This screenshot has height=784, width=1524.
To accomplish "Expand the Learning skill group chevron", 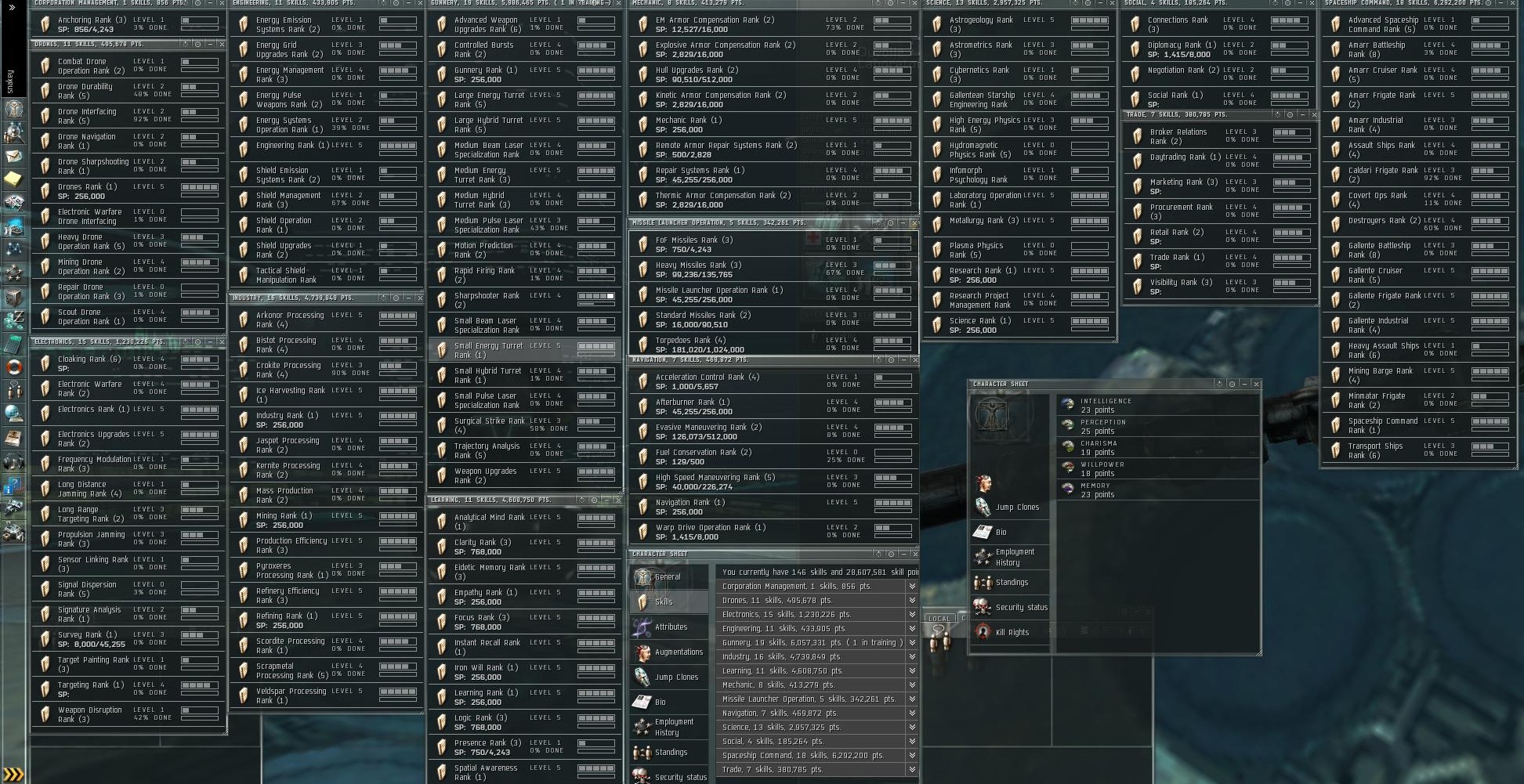I will [x=912, y=671].
